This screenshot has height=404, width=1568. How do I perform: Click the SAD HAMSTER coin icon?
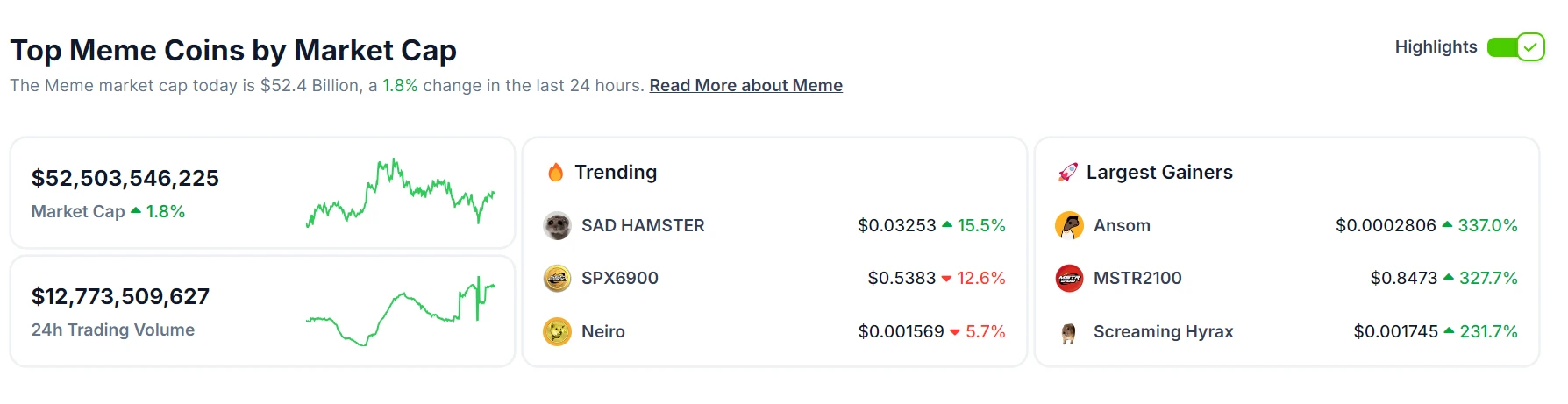click(557, 226)
